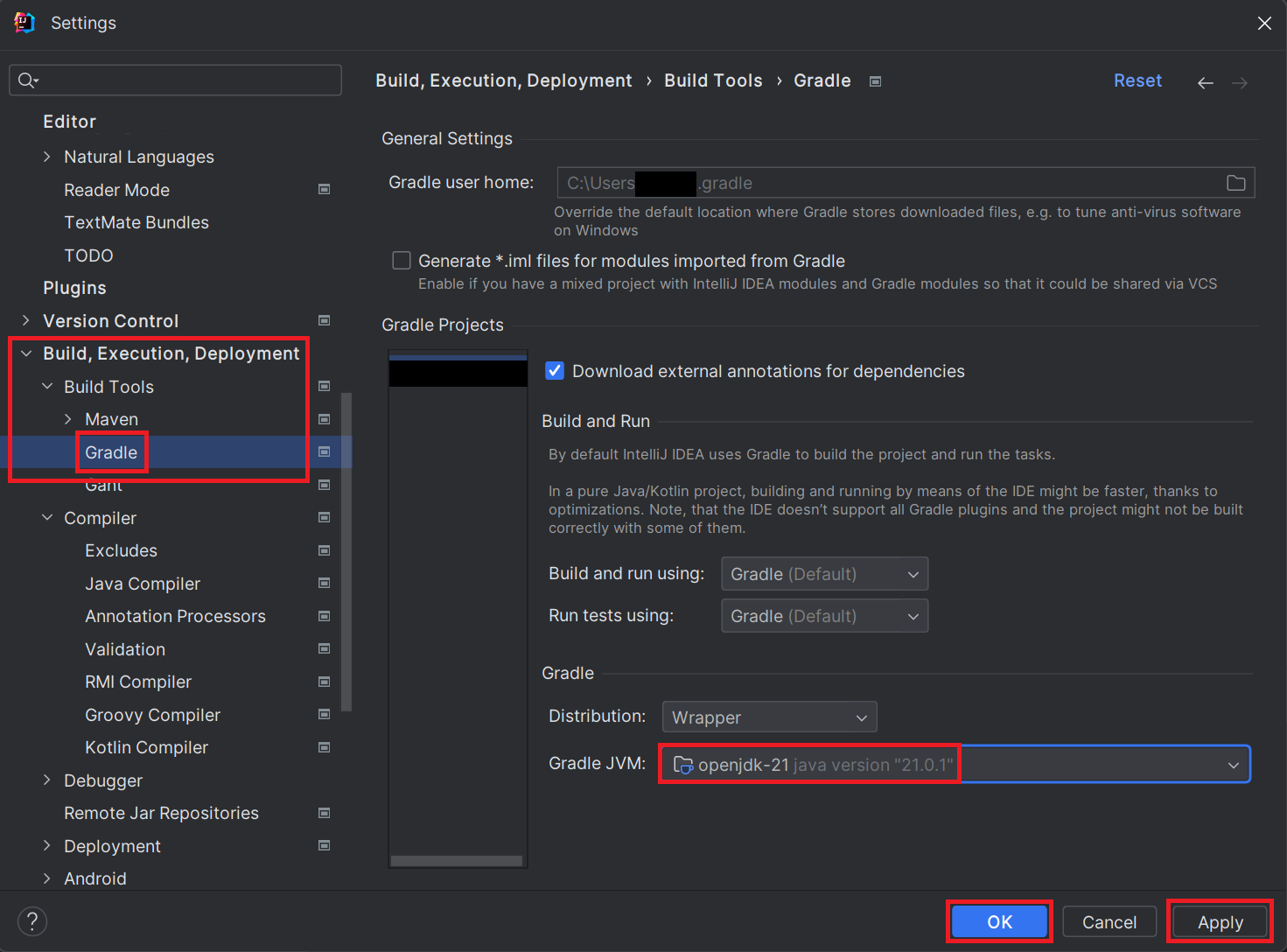Click the browse folder icon for Gradle user home

[x=1235, y=183]
